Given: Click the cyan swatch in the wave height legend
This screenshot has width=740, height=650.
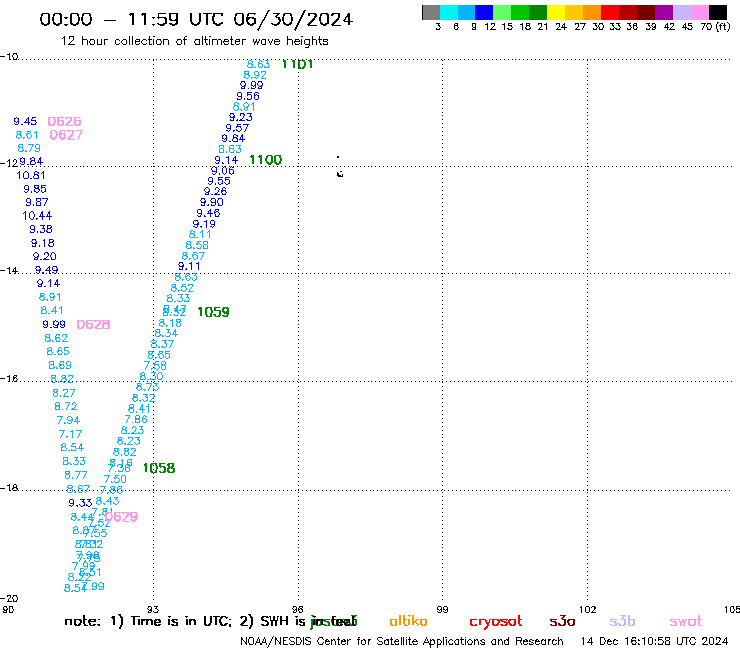Looking at the screenshot, I should pos(449,12).
